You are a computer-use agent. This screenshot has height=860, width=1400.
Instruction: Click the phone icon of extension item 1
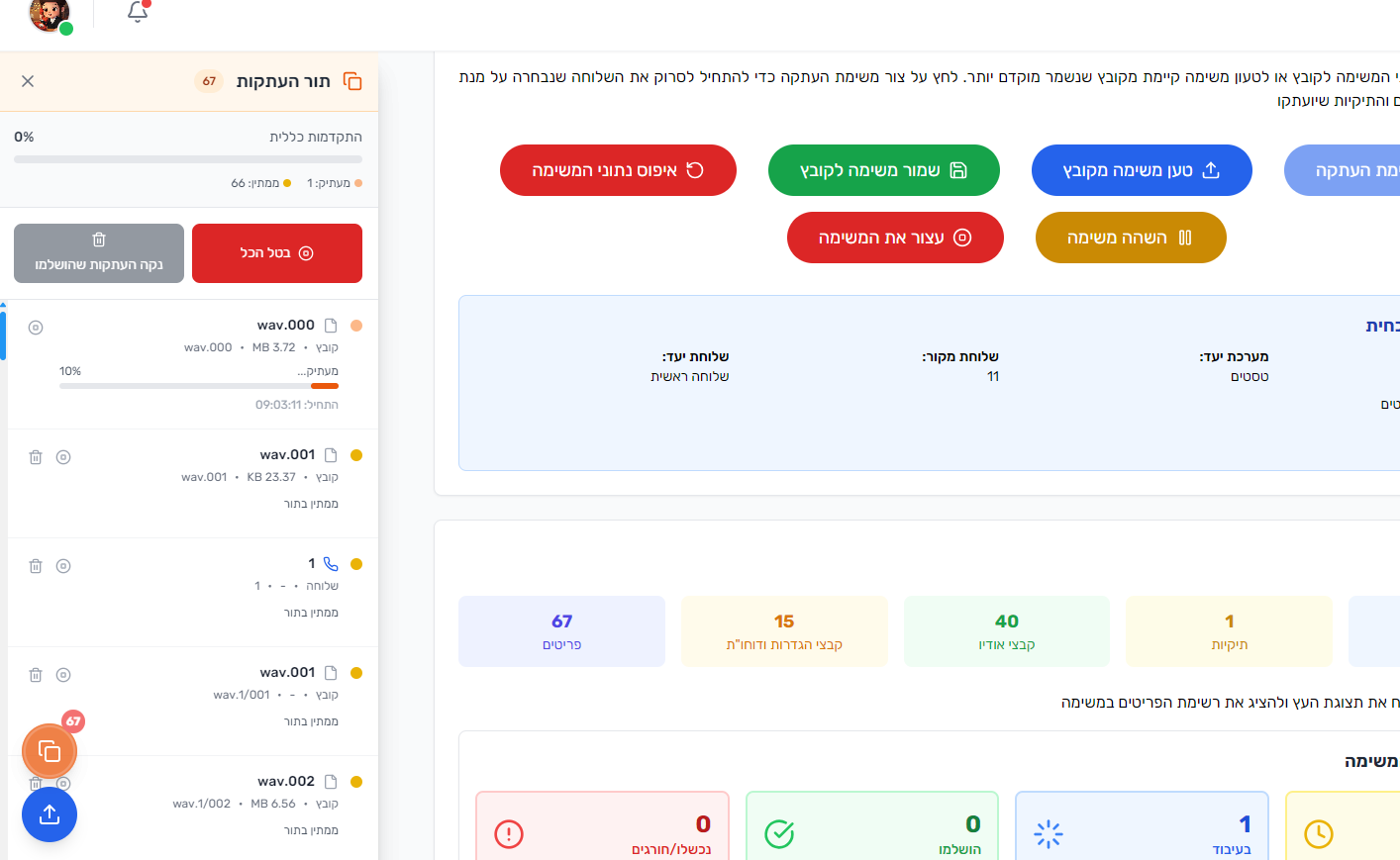tap(331, 564)
